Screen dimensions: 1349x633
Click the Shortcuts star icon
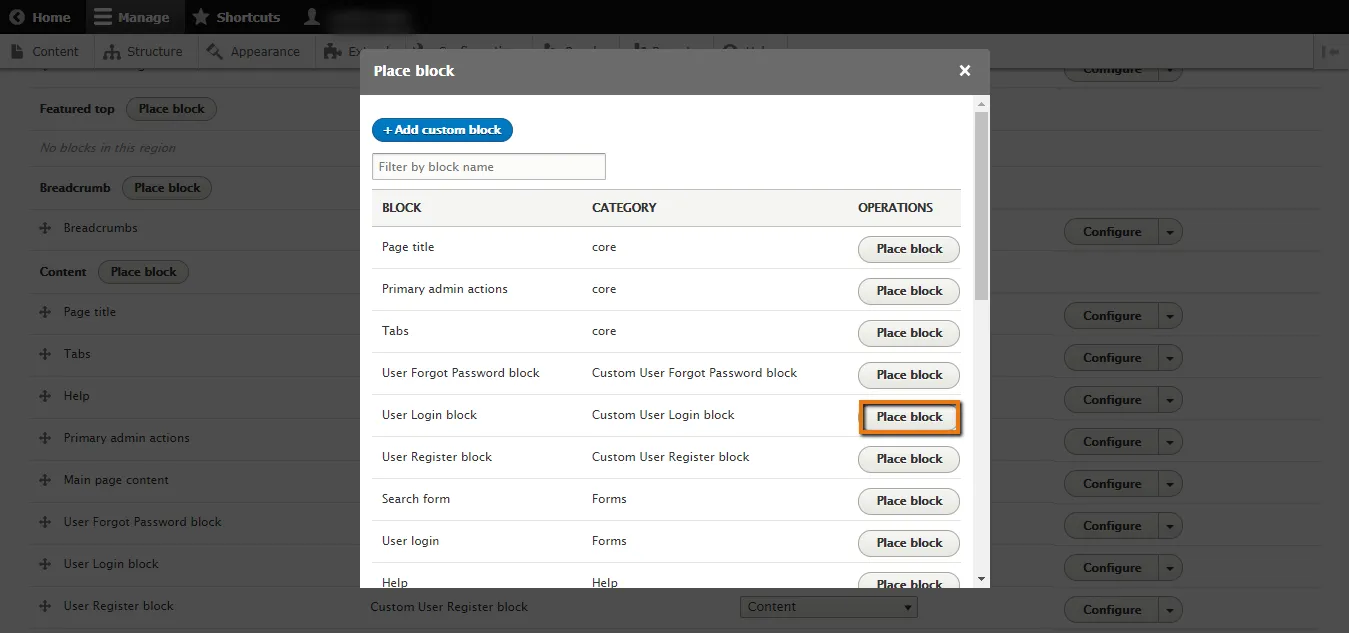pyautogui.click(x=201, y=17)
